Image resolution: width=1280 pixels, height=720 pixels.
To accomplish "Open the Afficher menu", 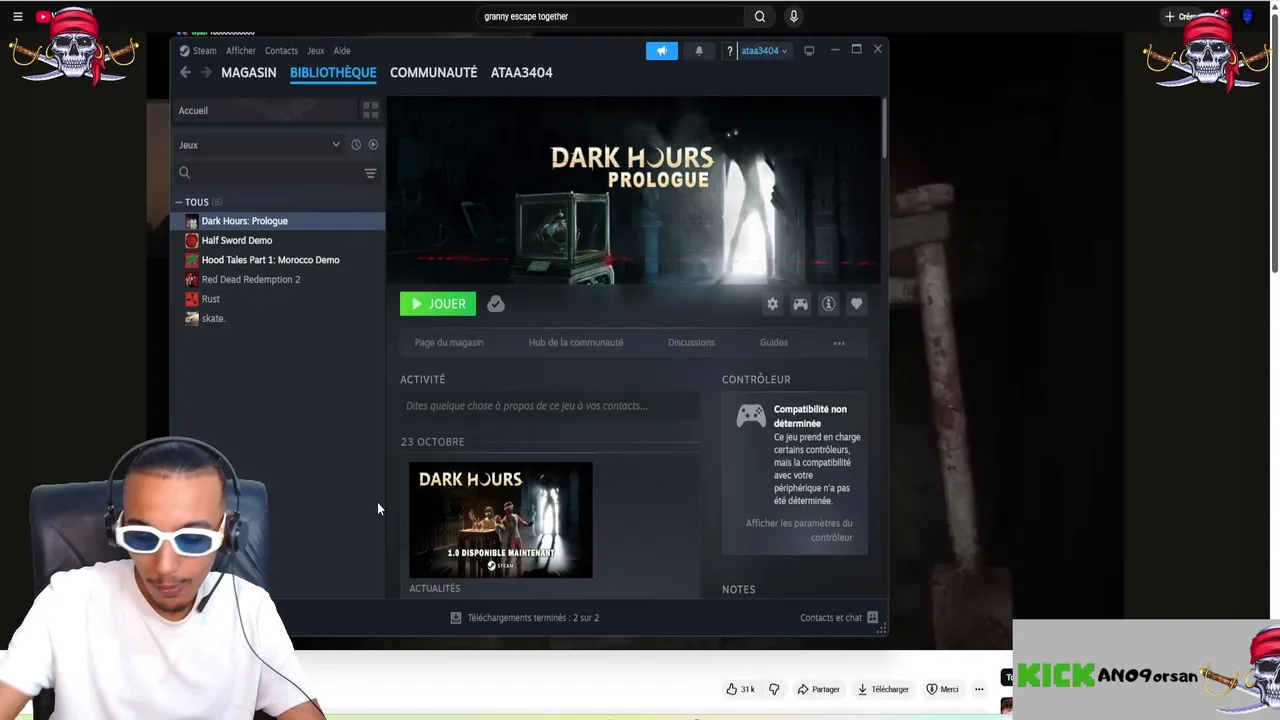I will coord(241,50).
